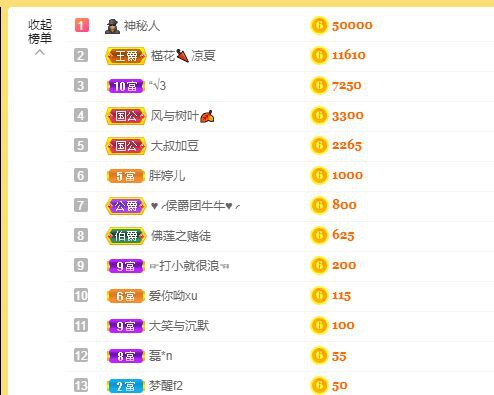
Task: Click the green 伯爵 badge
Action: [x=126, y=236]
